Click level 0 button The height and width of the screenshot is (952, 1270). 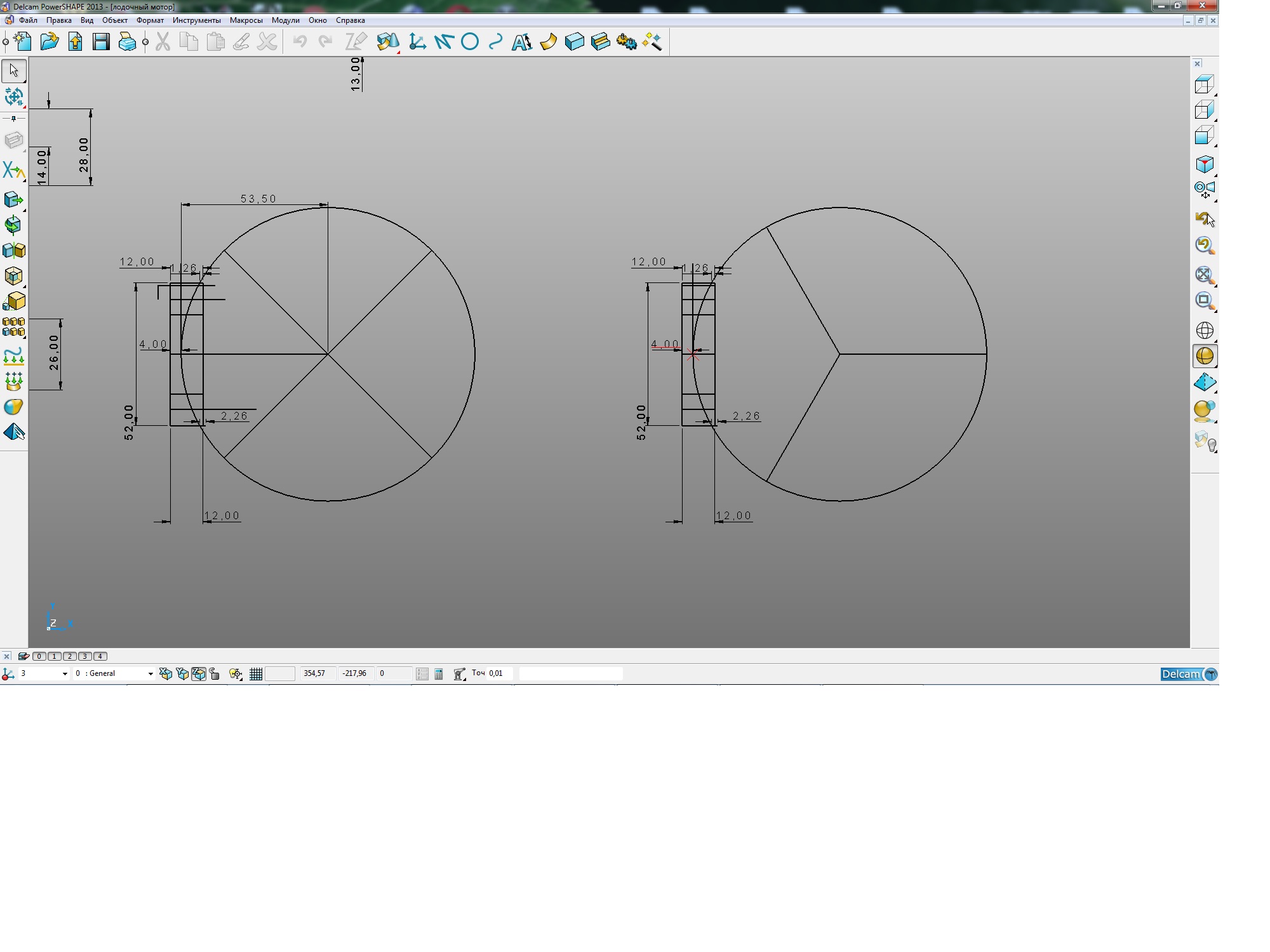tap(39, 656)
